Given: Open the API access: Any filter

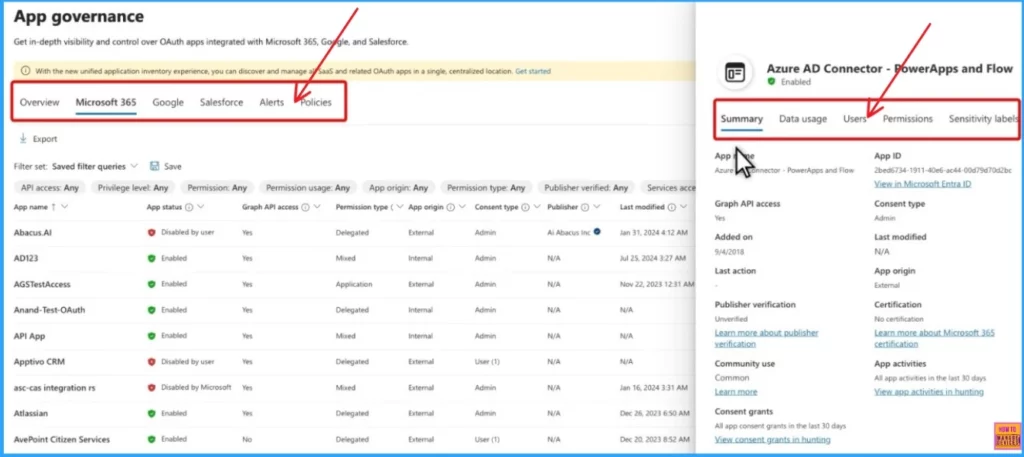Looking at the screenshot, I should (x=50, y=187).
